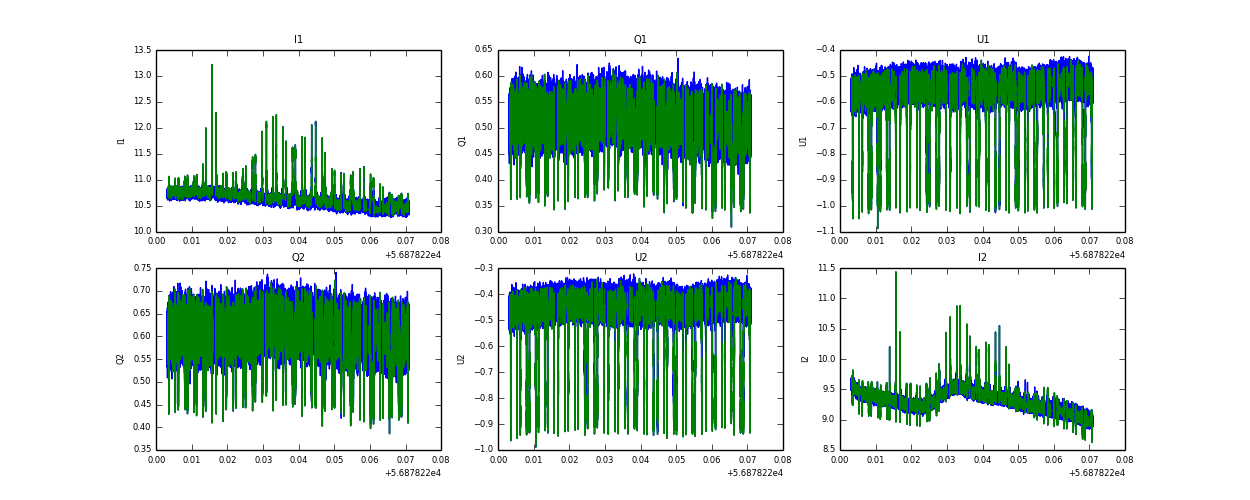This screenshot has width=1250, height=500.
Task: Select the U2 subplot title
Action: tap(640, 258)
